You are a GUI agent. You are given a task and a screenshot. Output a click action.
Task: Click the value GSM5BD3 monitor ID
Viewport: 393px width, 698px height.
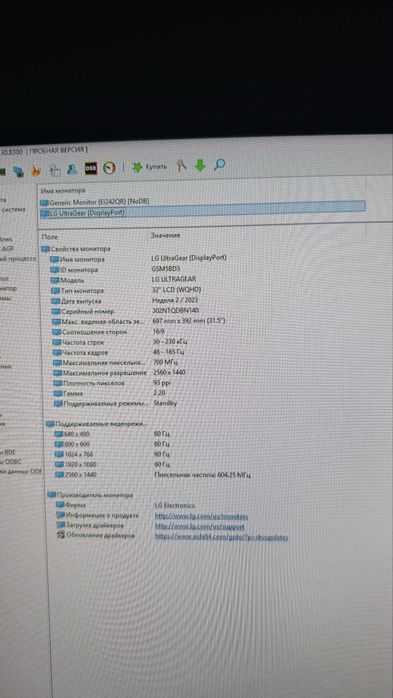(x=166, y=269)
